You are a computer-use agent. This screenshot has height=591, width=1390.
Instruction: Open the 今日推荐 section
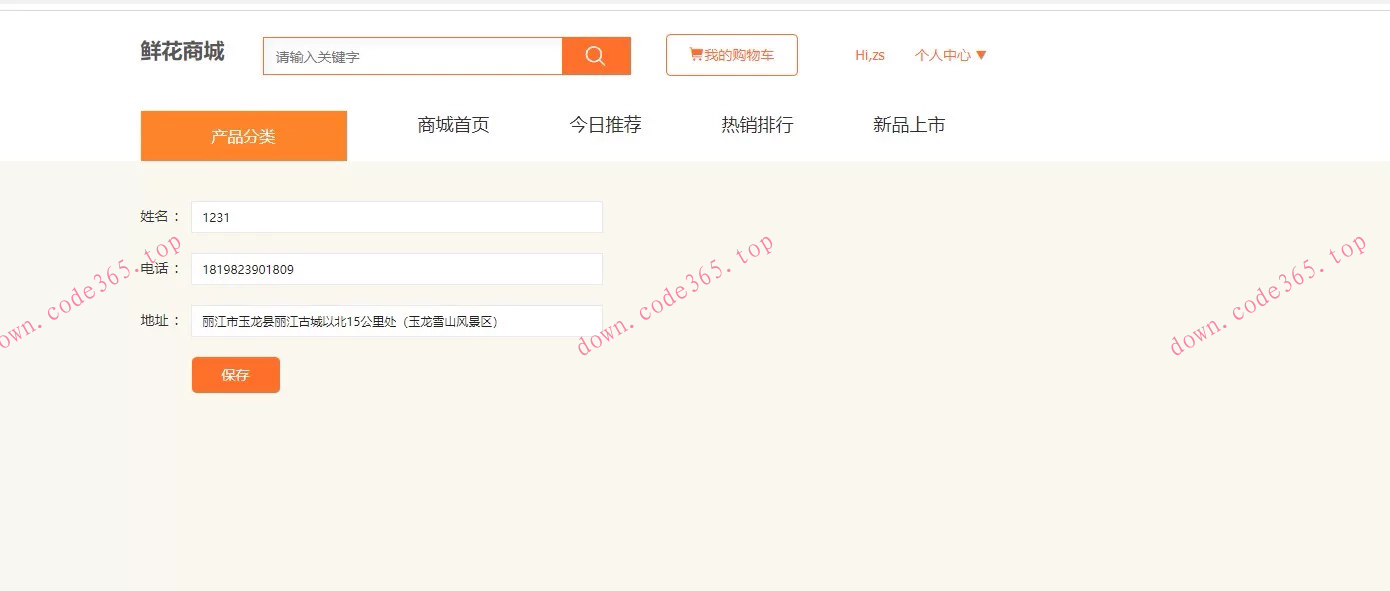click(606, 125)
